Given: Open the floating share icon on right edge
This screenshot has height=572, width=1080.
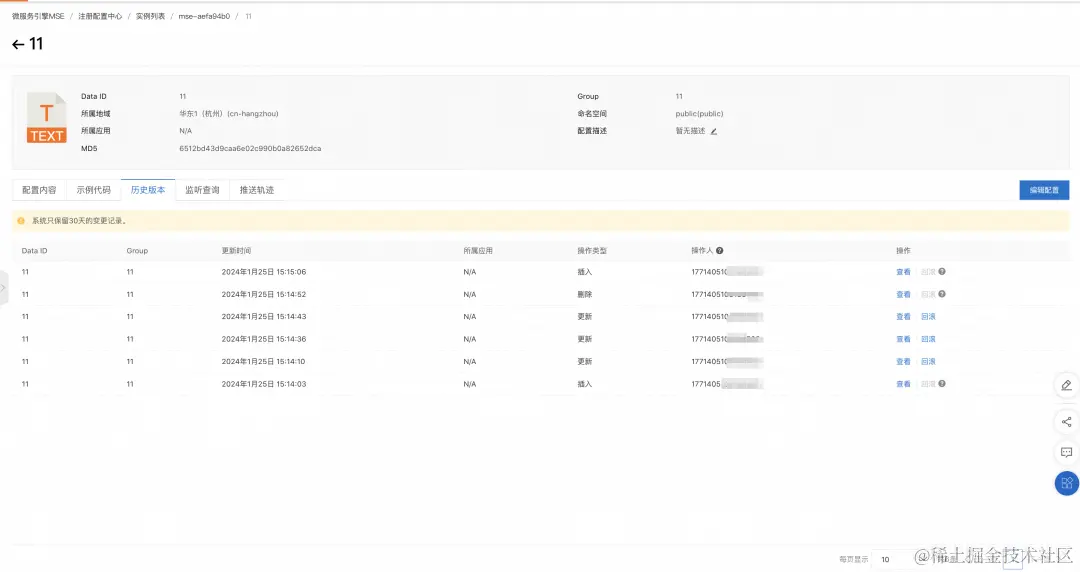Looking at the screenshot, I should click(1066, 422).
